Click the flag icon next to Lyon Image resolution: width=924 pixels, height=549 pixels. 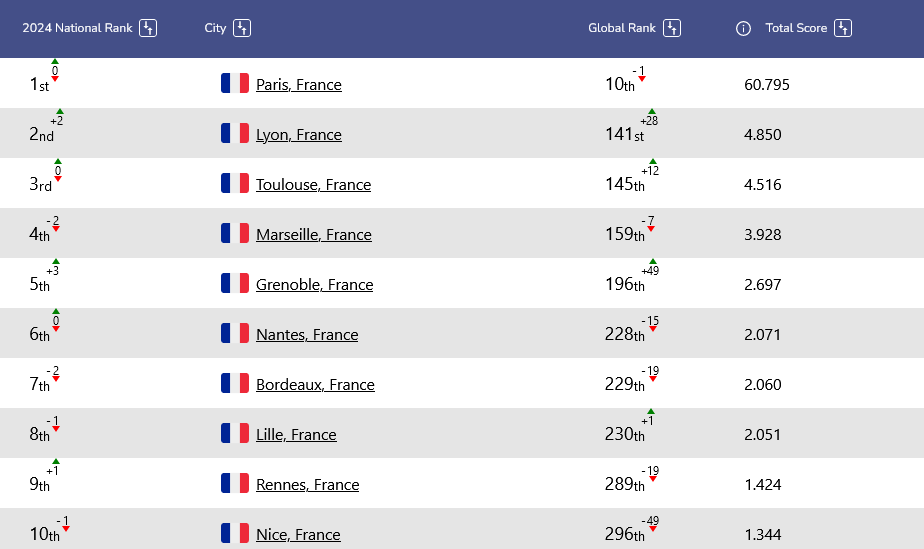(x=235, y=133)
